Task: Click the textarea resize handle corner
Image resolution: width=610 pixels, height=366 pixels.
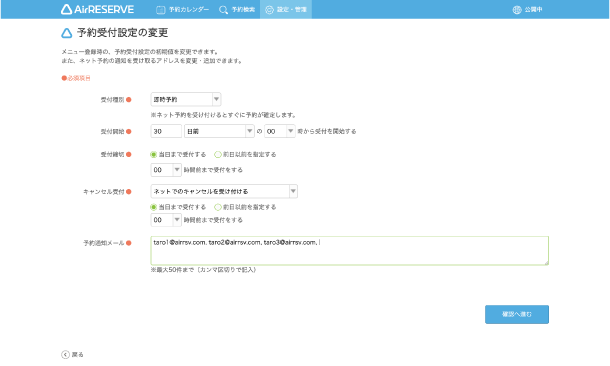Action: coord(546,263)
